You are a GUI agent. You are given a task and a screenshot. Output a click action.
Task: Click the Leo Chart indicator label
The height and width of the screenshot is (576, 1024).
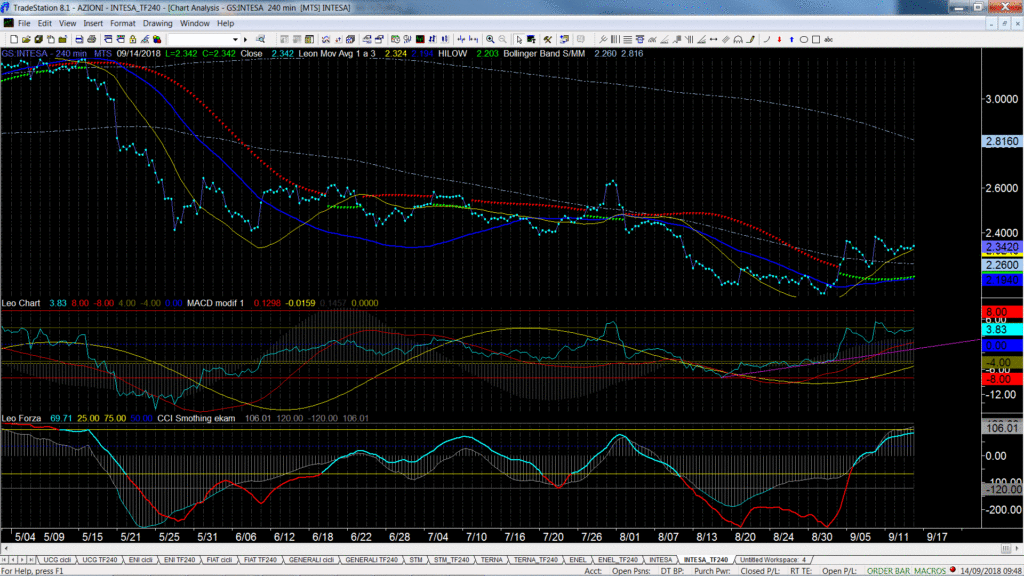[21, 303]
